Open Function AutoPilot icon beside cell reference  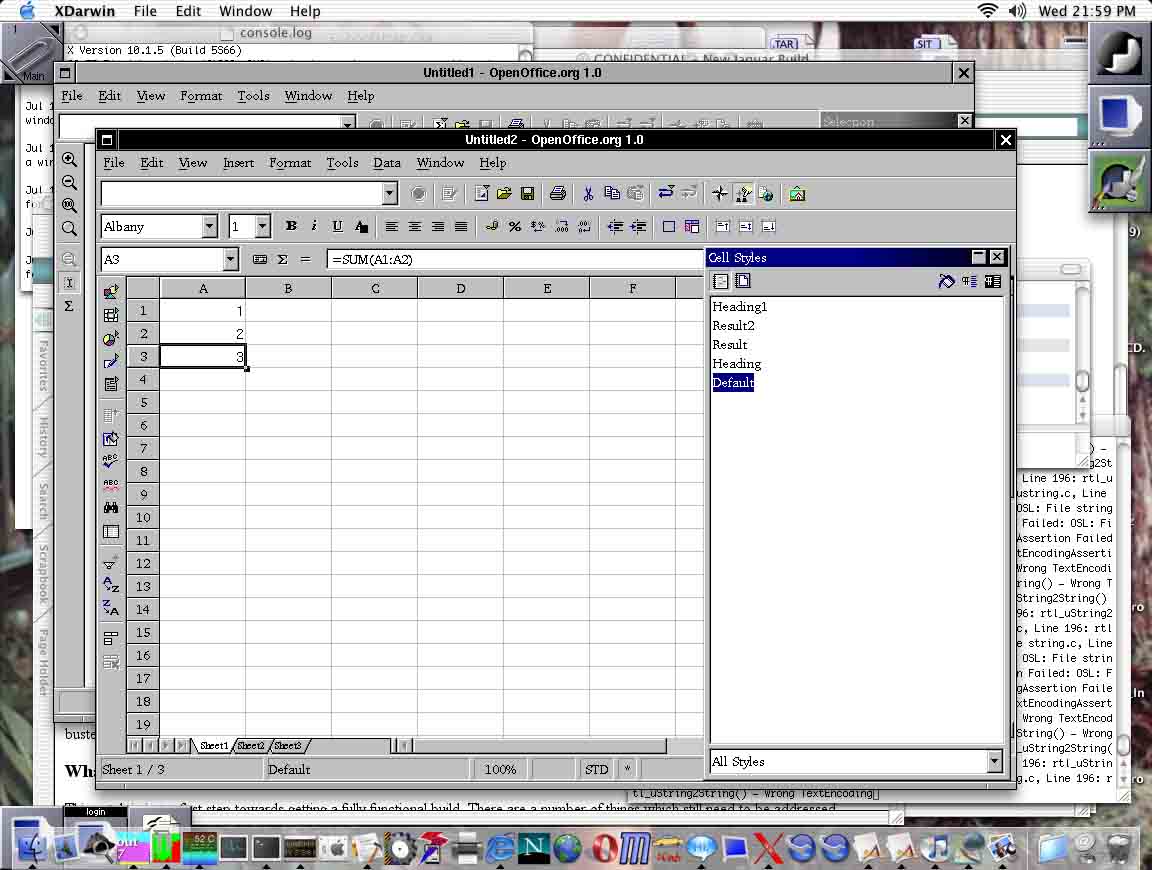(x=259, y=259)
